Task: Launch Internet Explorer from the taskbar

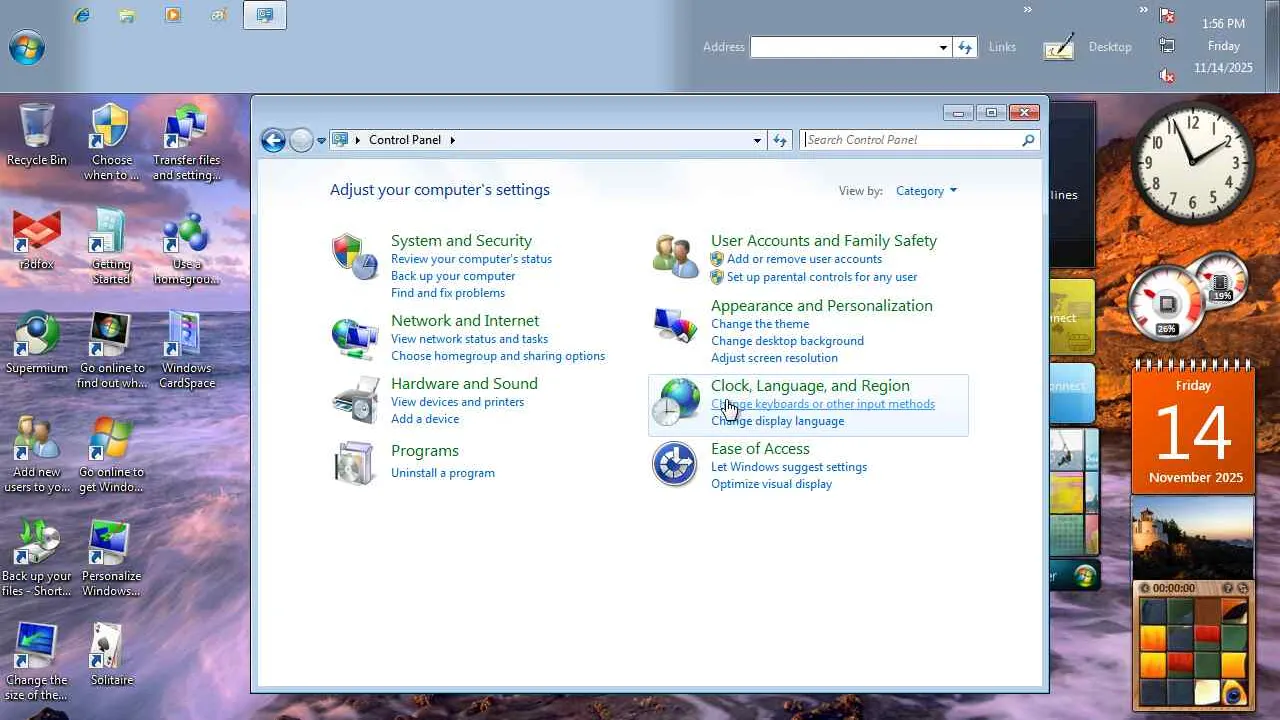Action: click(82, 15)
